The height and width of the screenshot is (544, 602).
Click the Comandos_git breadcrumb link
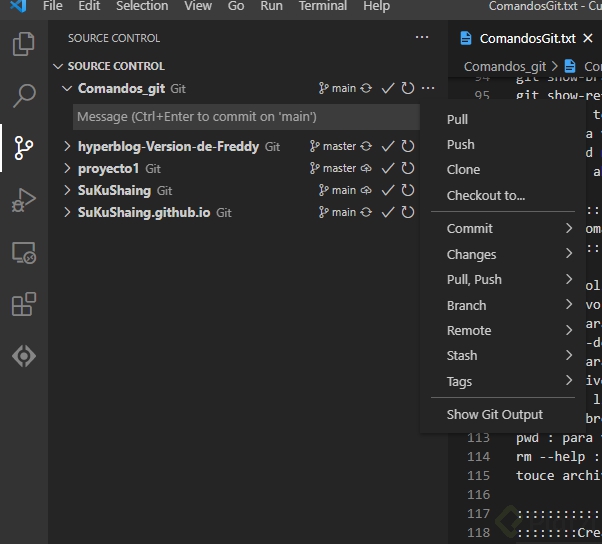(x=504, y=67)
